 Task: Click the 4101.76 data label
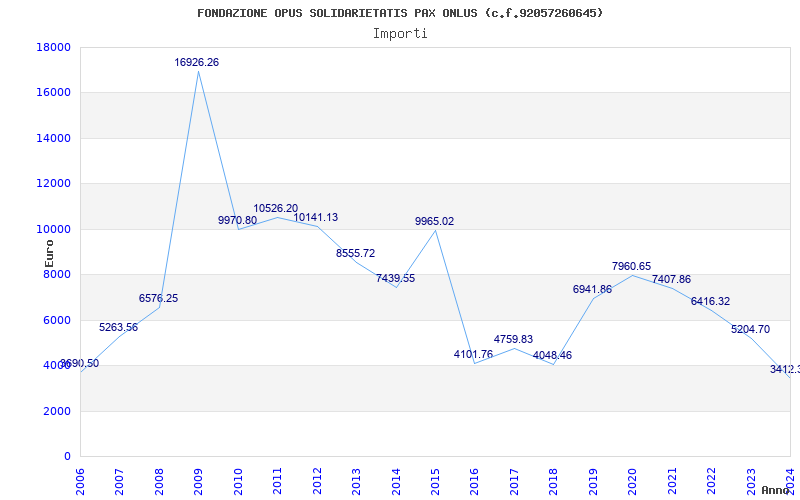[473, 354]
